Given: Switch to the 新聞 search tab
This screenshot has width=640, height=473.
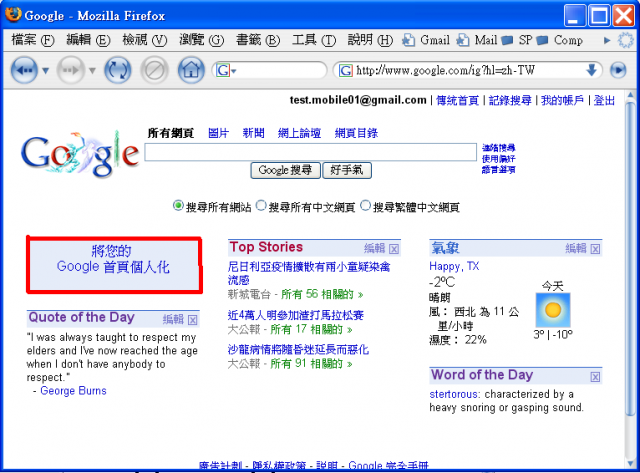Looking at the screenshot, I should (253, 133).
